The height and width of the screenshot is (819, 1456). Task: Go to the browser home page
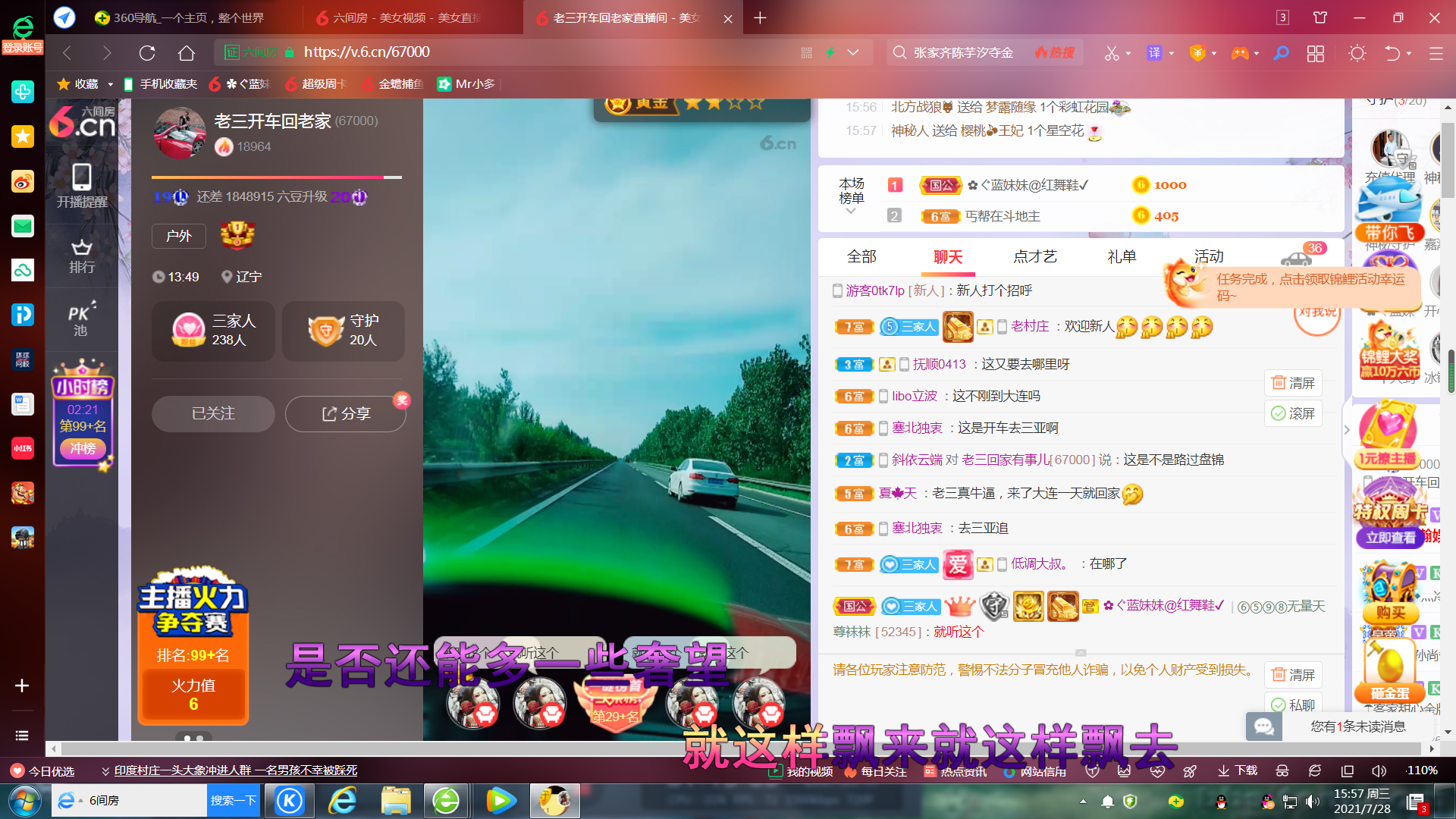pyautogui.click(x=187, y=53)
